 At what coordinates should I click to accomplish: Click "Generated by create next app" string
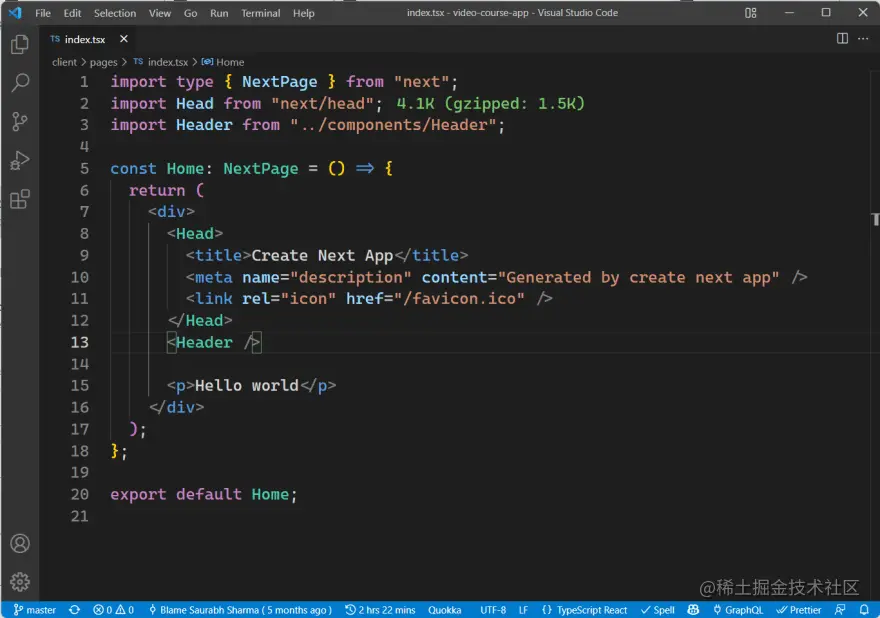[x=638, y=277]
